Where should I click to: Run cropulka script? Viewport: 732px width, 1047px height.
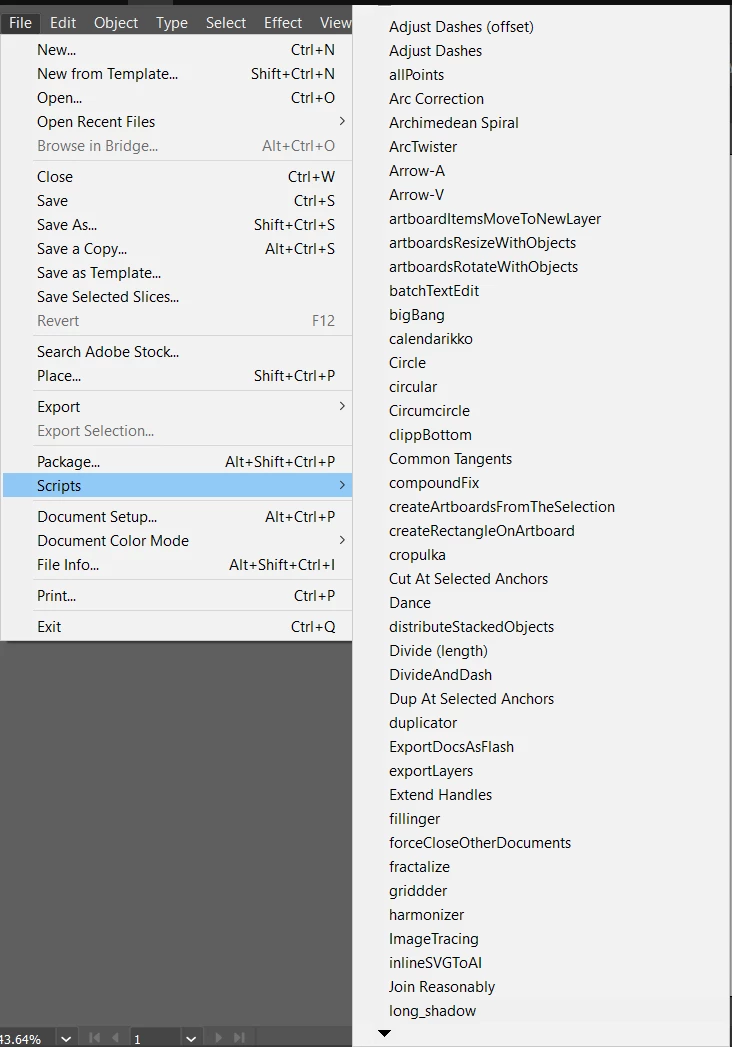pos(417,555)
